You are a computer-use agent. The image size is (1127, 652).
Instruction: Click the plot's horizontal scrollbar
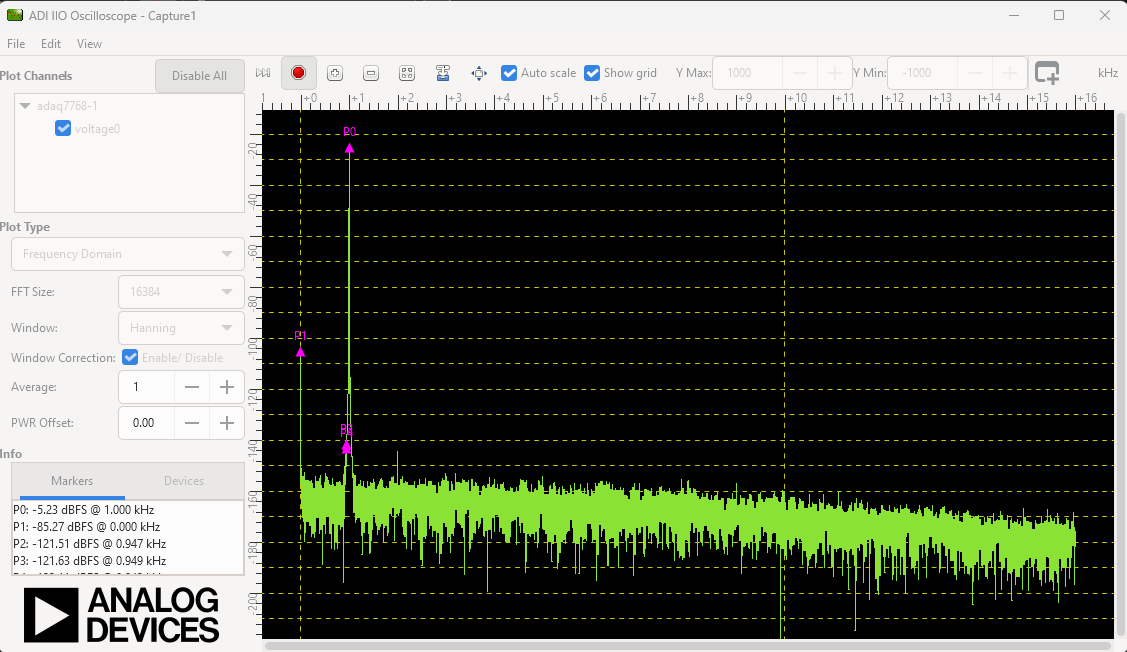pyautogui.click(x=690, y=646)
